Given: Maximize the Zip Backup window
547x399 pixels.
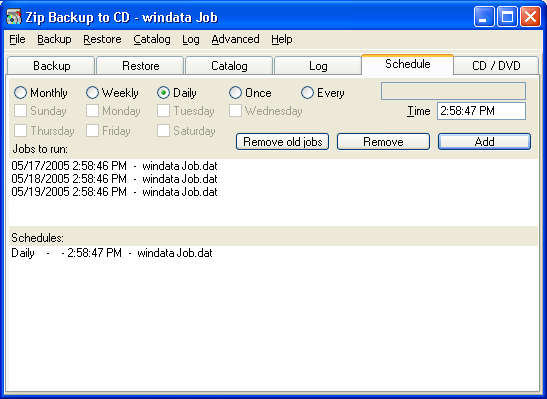Looking at the screenshot, I should point(507,17).
